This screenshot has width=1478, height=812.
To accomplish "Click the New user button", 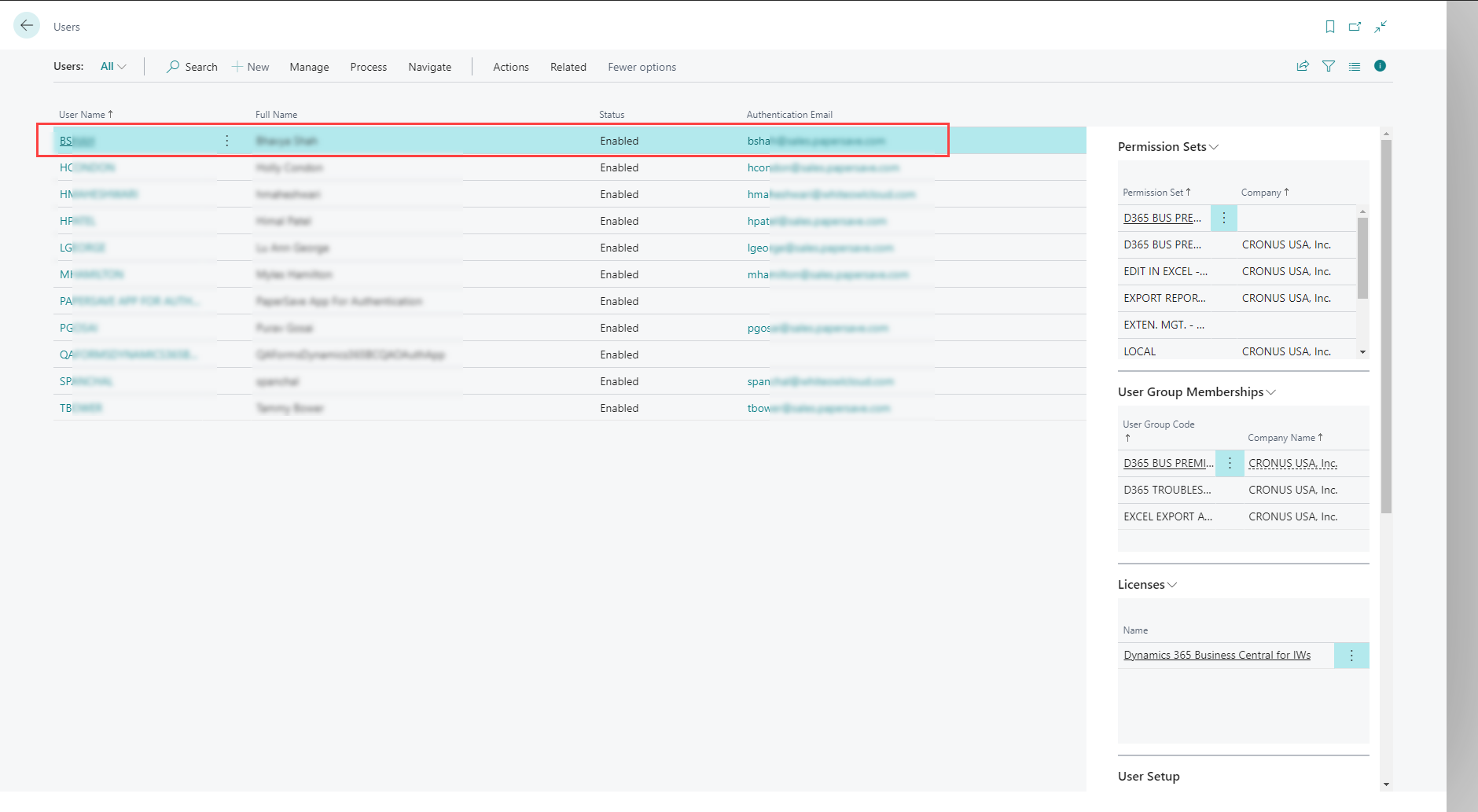I will coord(251,67).
